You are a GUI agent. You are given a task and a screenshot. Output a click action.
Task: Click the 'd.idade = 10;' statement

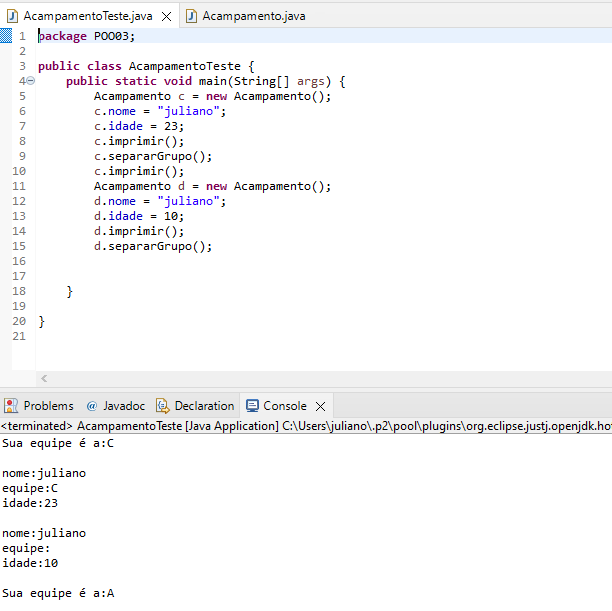[139, 216]
